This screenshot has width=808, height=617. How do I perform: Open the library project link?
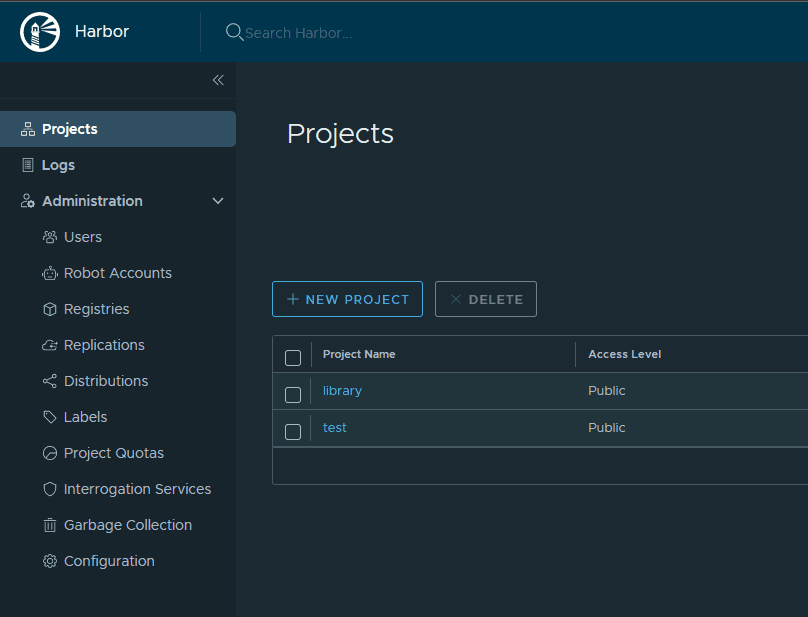point(342,391)
